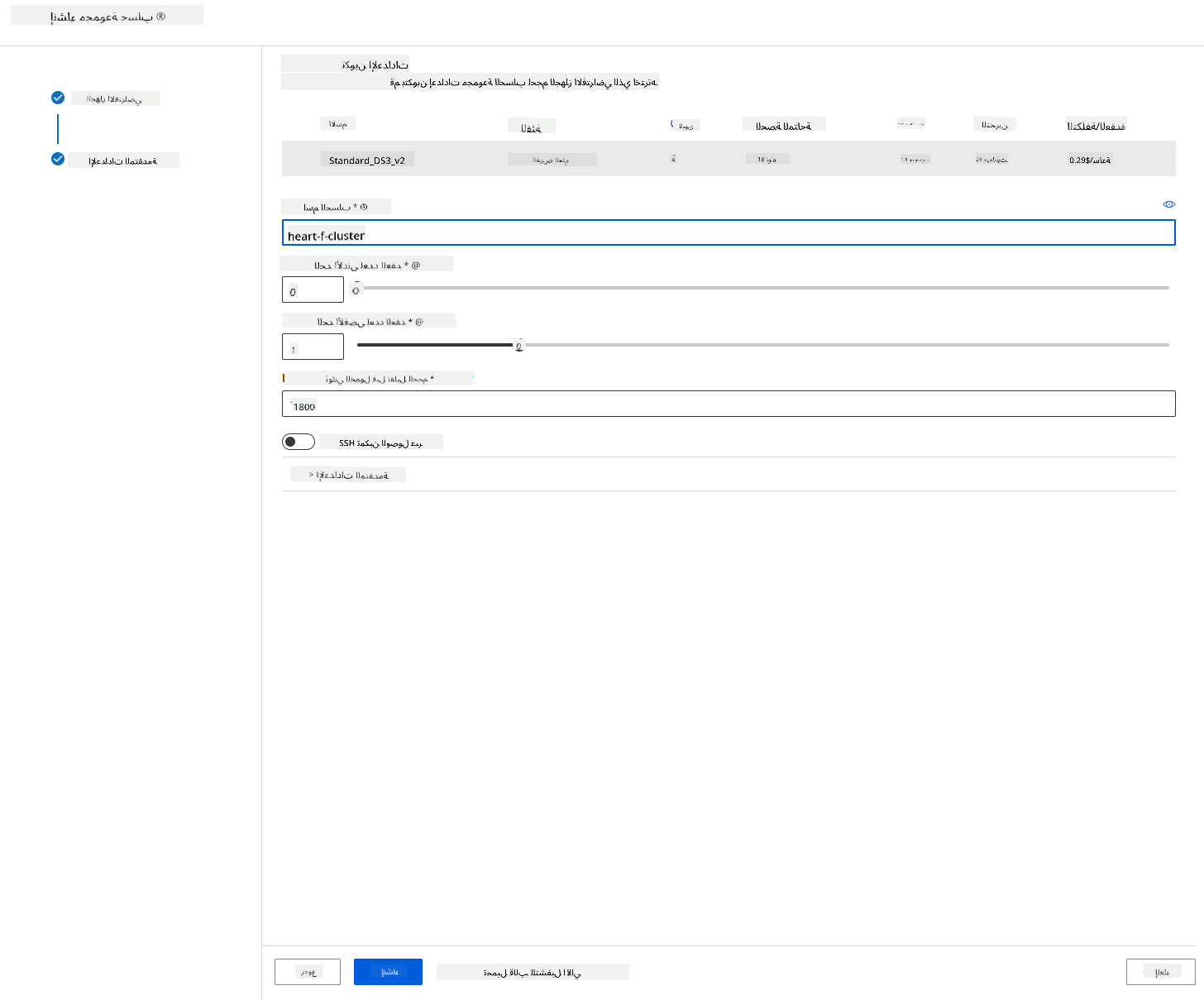Click the Cancel button at bottom right

[x=1161, y=972]
